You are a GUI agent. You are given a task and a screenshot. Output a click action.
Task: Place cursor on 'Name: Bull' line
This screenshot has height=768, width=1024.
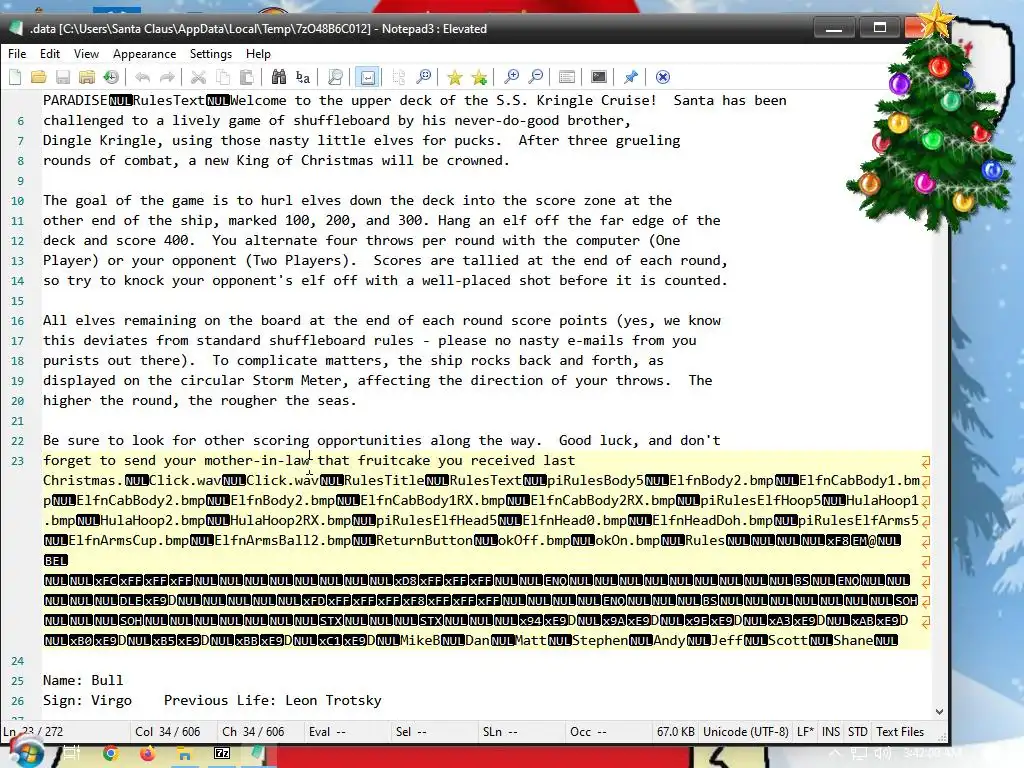(83, 680)
